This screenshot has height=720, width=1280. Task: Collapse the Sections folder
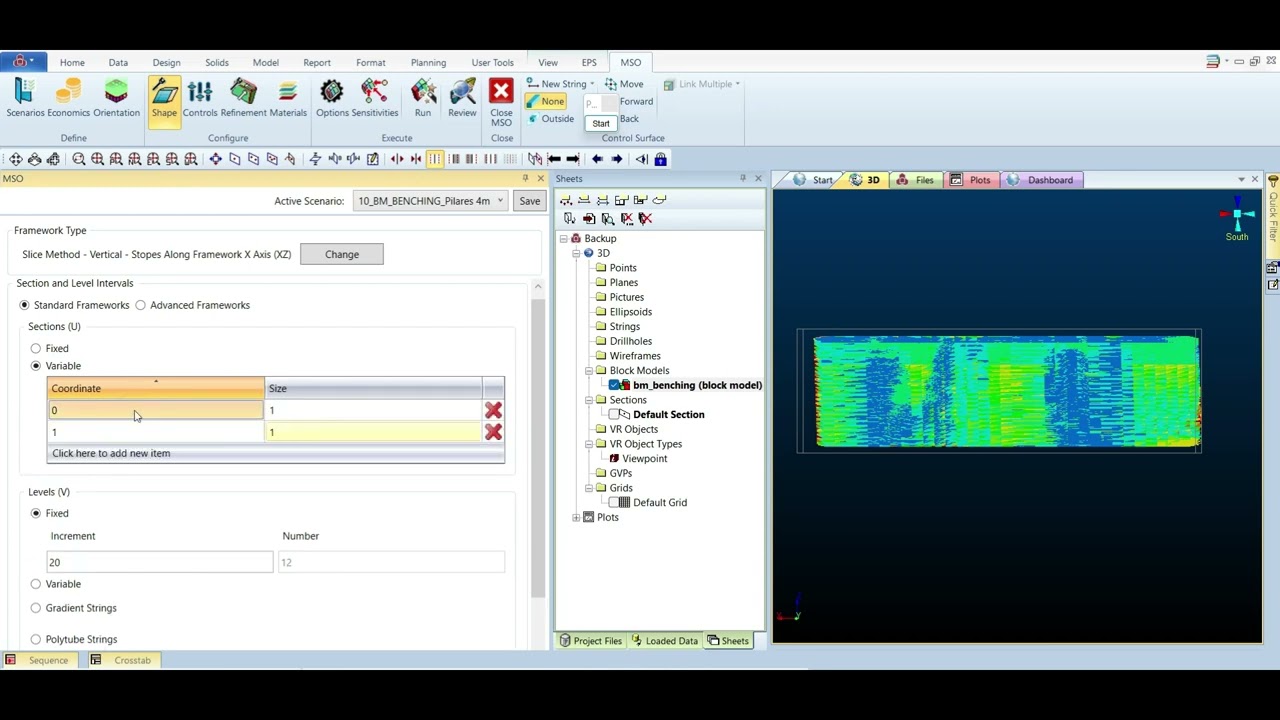pos(589,400)
